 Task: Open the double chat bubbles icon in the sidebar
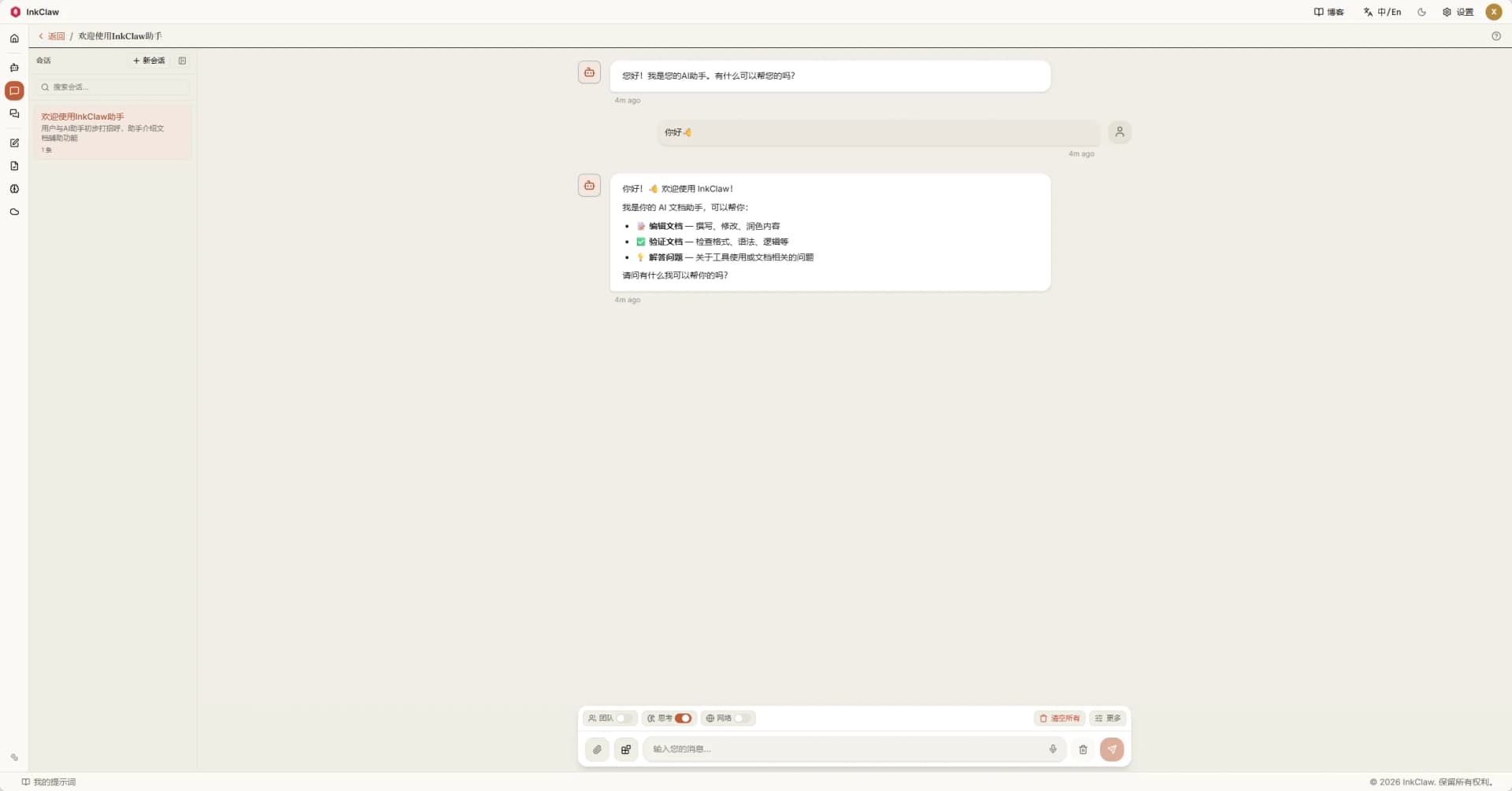click(14, 114)
